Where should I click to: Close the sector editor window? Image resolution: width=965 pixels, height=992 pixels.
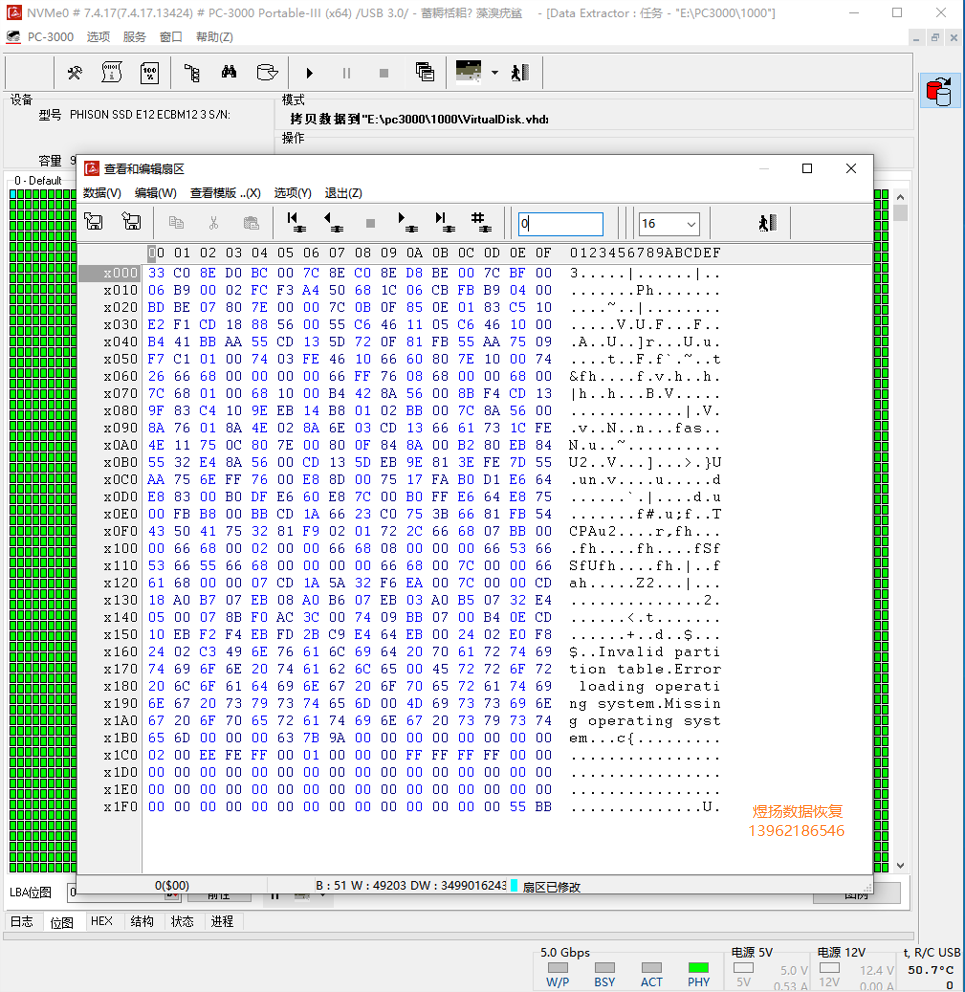click(851, 168)
